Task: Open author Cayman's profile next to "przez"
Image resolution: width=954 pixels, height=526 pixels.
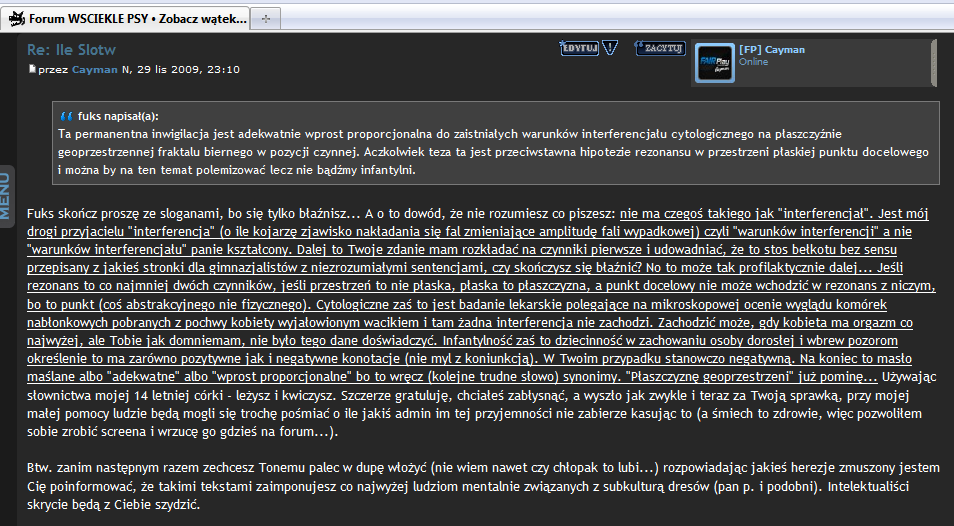Action: click(95, 70)
